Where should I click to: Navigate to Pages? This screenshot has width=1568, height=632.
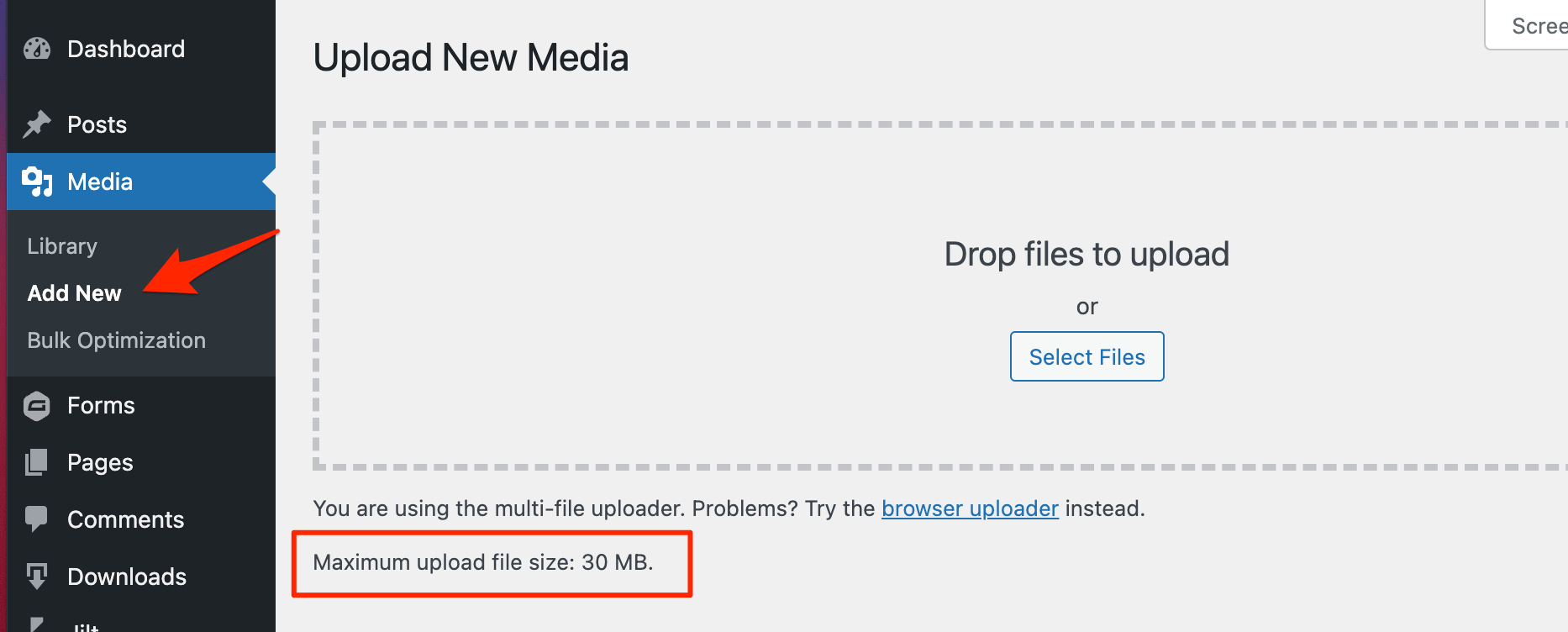coord(99,461)
